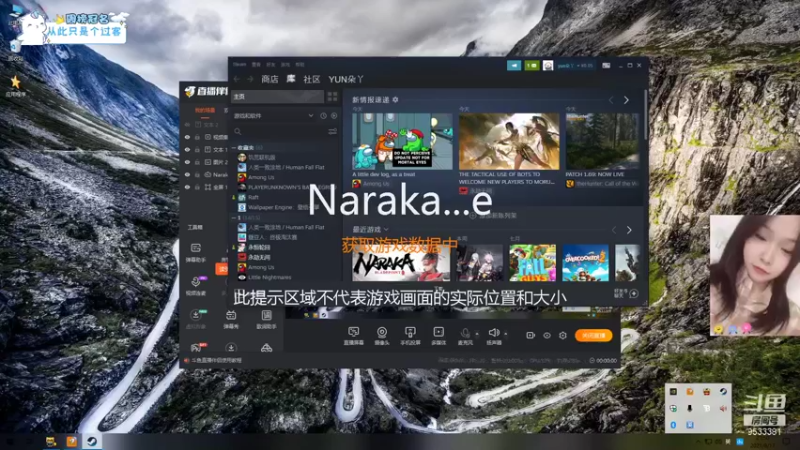800x450 pixels.
Task: Collapse the second library category below Wallpaper Engine
Action: tap(234, 218)
